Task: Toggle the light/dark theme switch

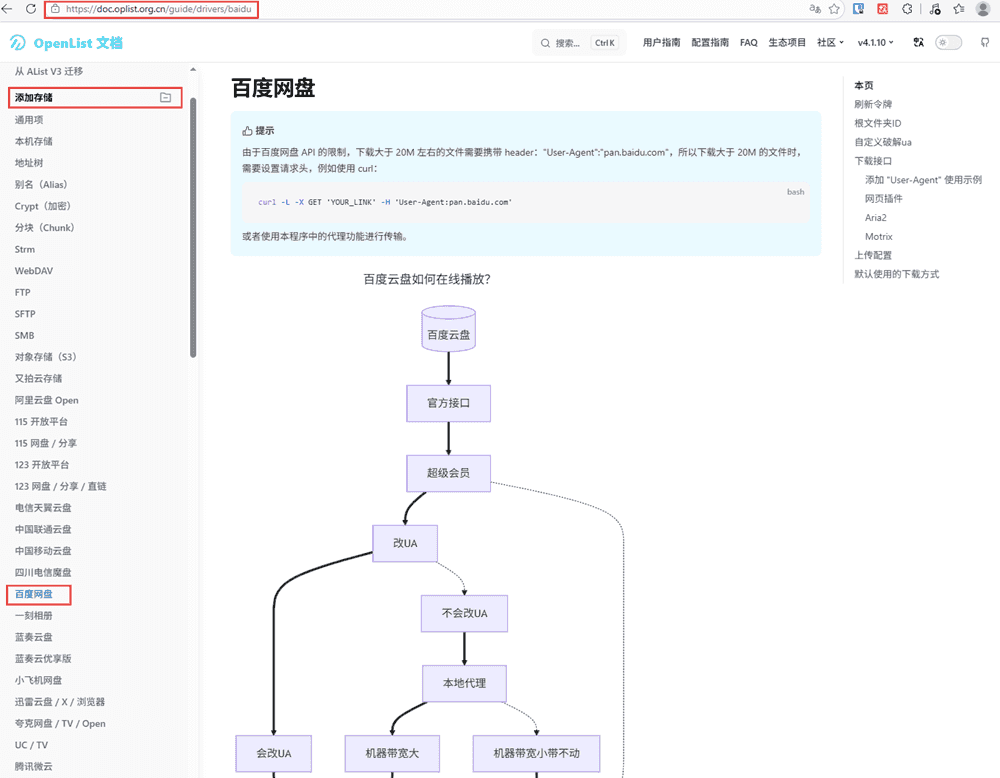Action: tap(948, 43)
